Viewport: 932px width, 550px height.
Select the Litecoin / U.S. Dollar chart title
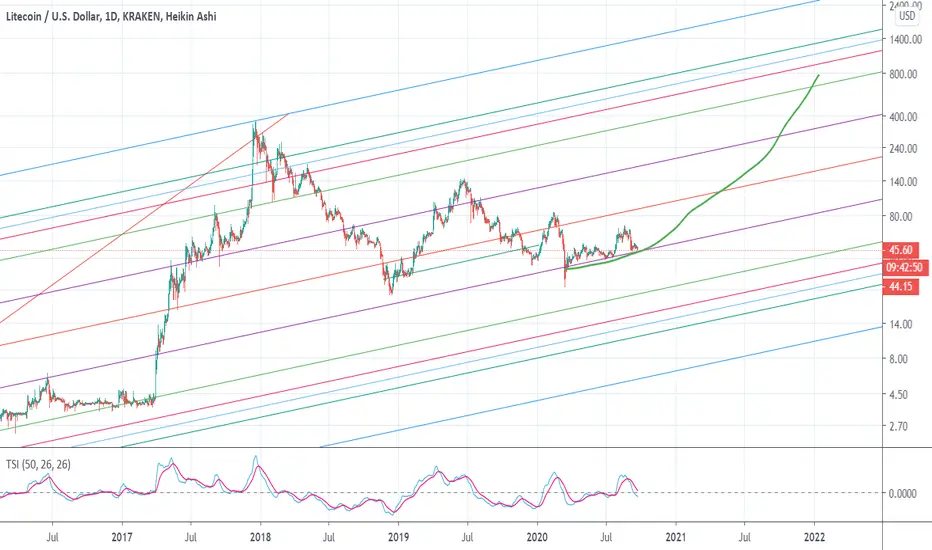[111, 17]
